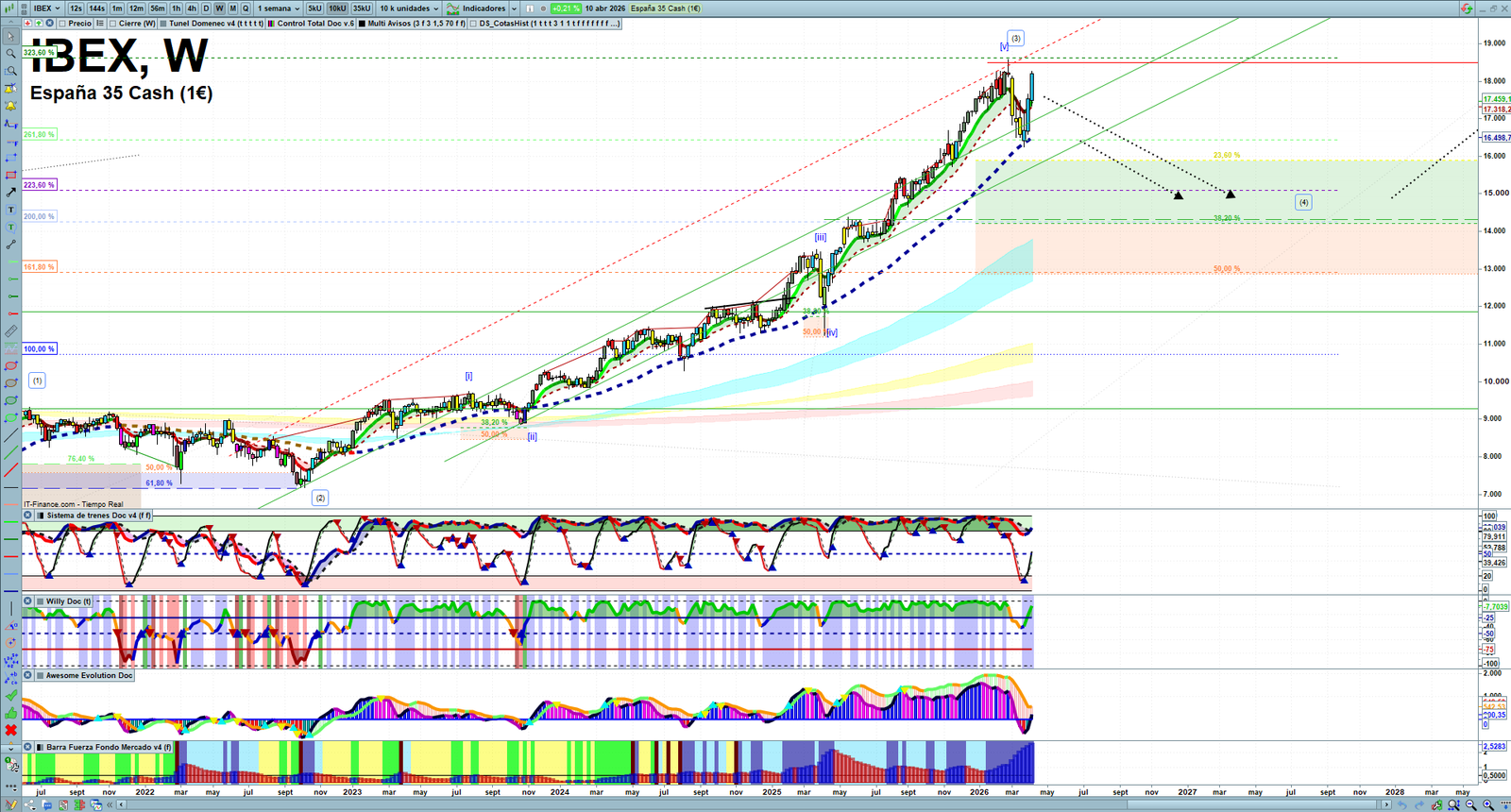Screen dimensions: 1511x812
Task: Switch to the 4h timeframe
Action: (192, 8)
